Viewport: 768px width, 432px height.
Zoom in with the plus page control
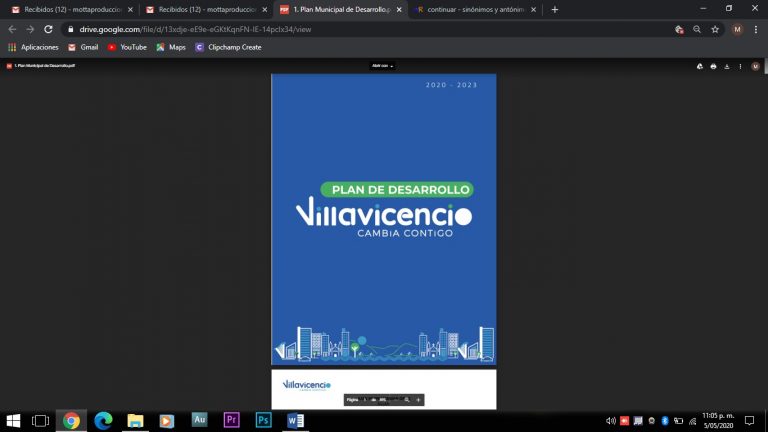[418, 400]
